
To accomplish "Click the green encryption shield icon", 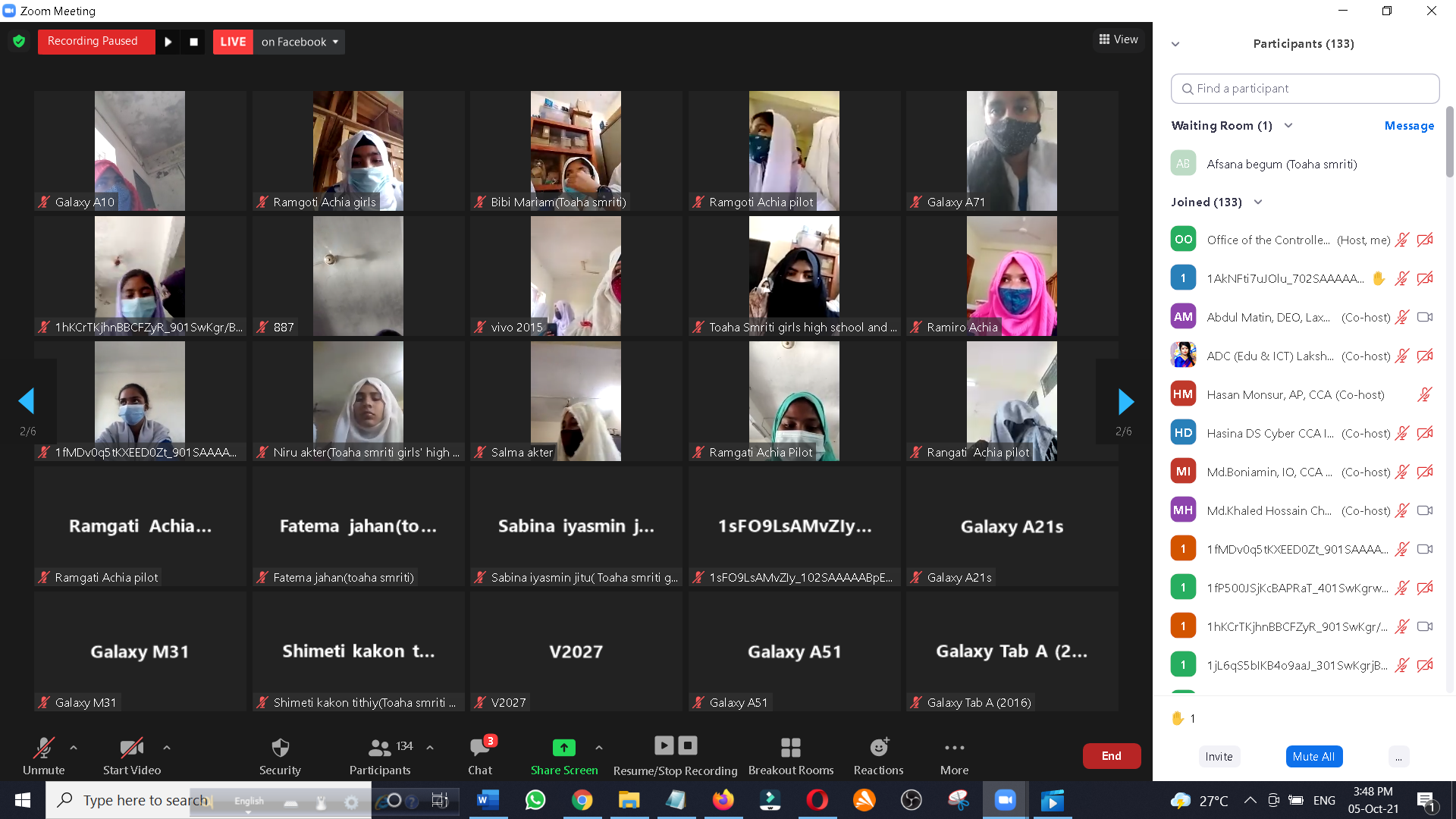I will [x=19, y=41].
